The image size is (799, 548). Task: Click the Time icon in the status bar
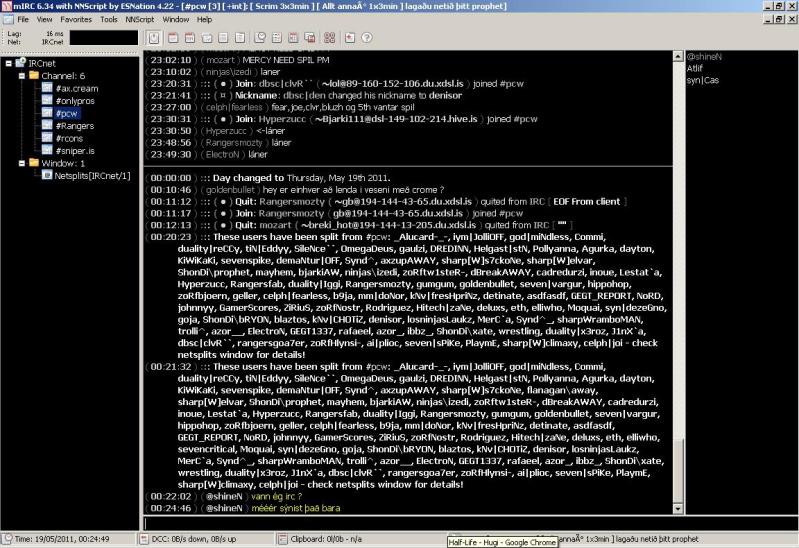click(7, 539)
